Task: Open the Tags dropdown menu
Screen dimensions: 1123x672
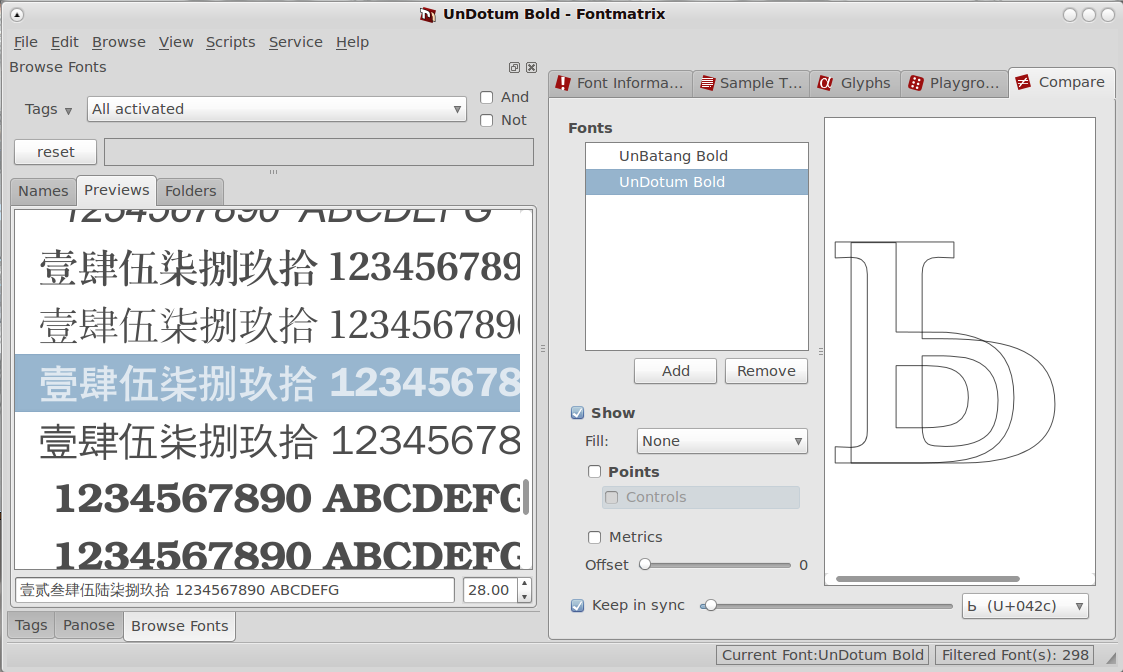Action: (x=49, y=110)
